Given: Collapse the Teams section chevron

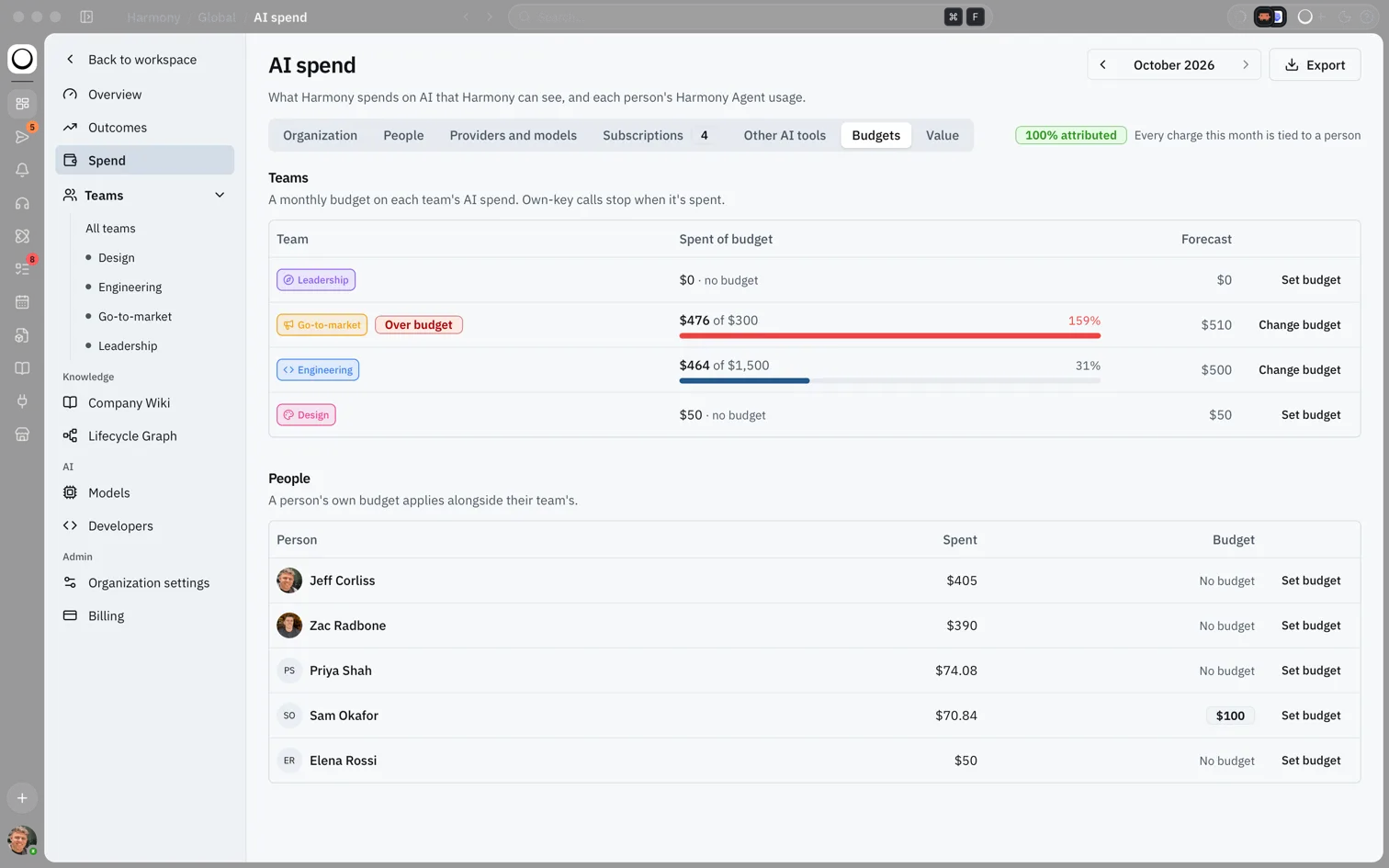Looking at the screenshot, I should tap(220, 195).
